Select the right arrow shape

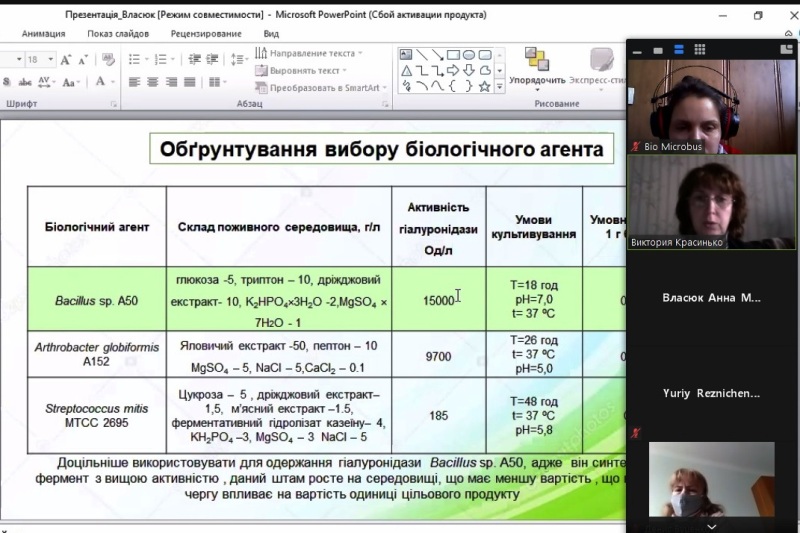coord(453,70)
